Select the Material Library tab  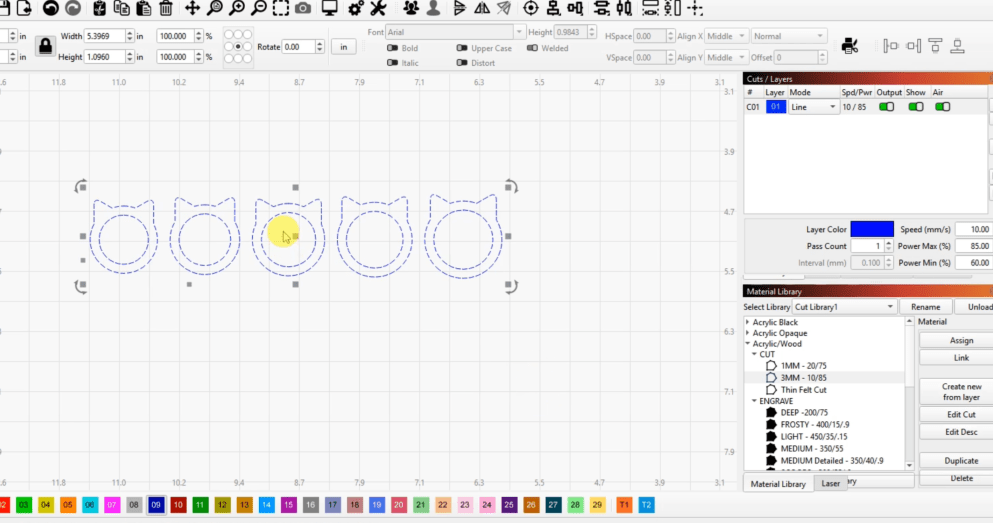[x=777, y=484]
